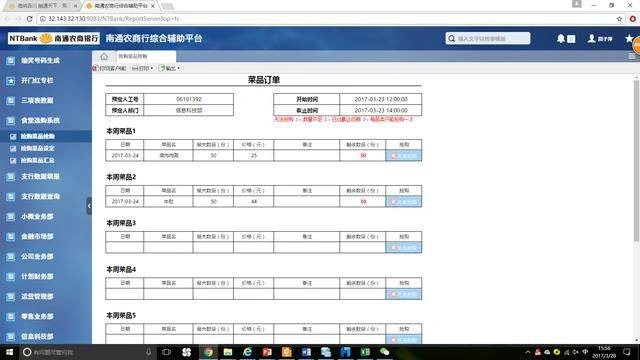Image resolution: width=640 pixels, height=360 pixels.
Task: Click the purchase button for 本周菜品1
Action: pyautogui.click(x=404, y=156)
